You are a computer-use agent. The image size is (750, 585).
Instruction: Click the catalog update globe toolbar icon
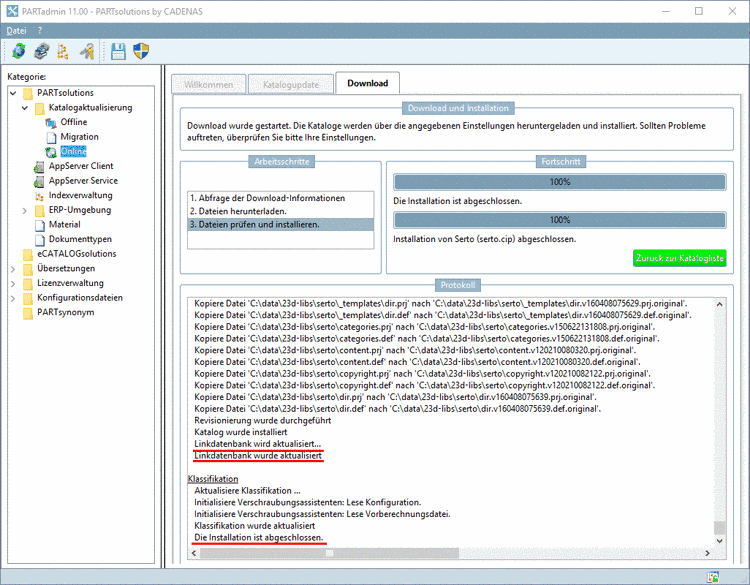pos(19,51)
